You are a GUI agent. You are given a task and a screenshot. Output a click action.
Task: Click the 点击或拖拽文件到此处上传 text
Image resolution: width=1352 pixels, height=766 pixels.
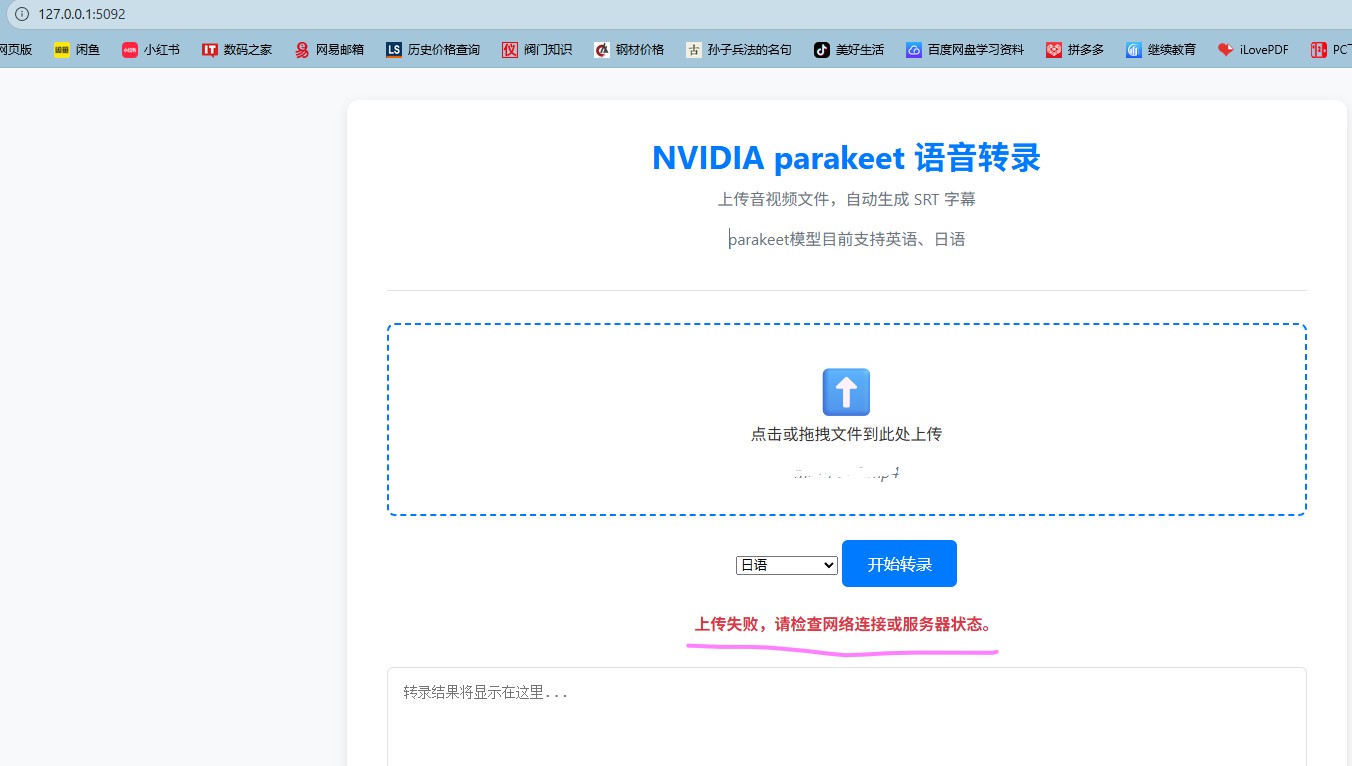846,434
